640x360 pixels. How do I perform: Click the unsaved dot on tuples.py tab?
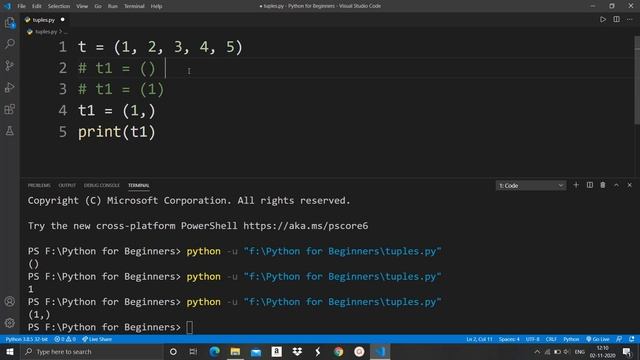point(62,20)
